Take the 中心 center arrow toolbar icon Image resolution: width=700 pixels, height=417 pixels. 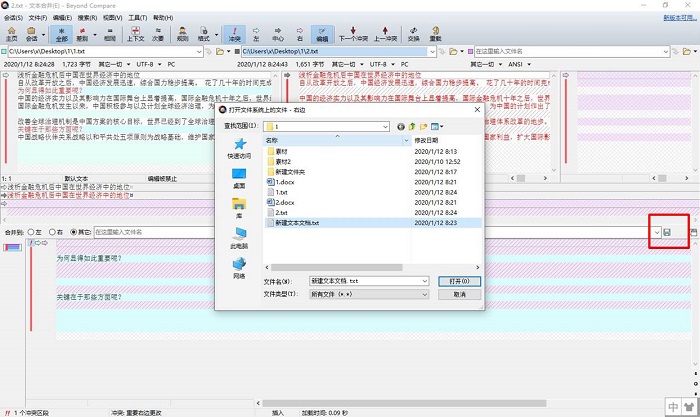tap(278, 34)
